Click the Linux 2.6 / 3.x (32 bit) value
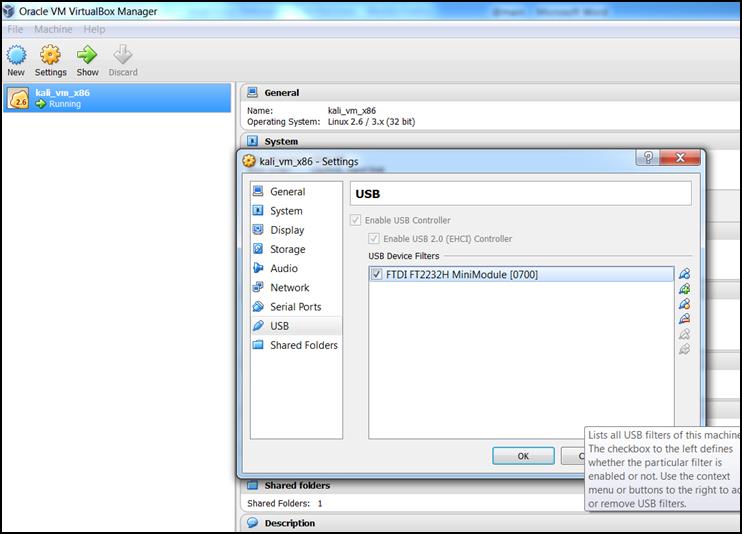Screen dimensions: 742x534 tap(371, 122)
